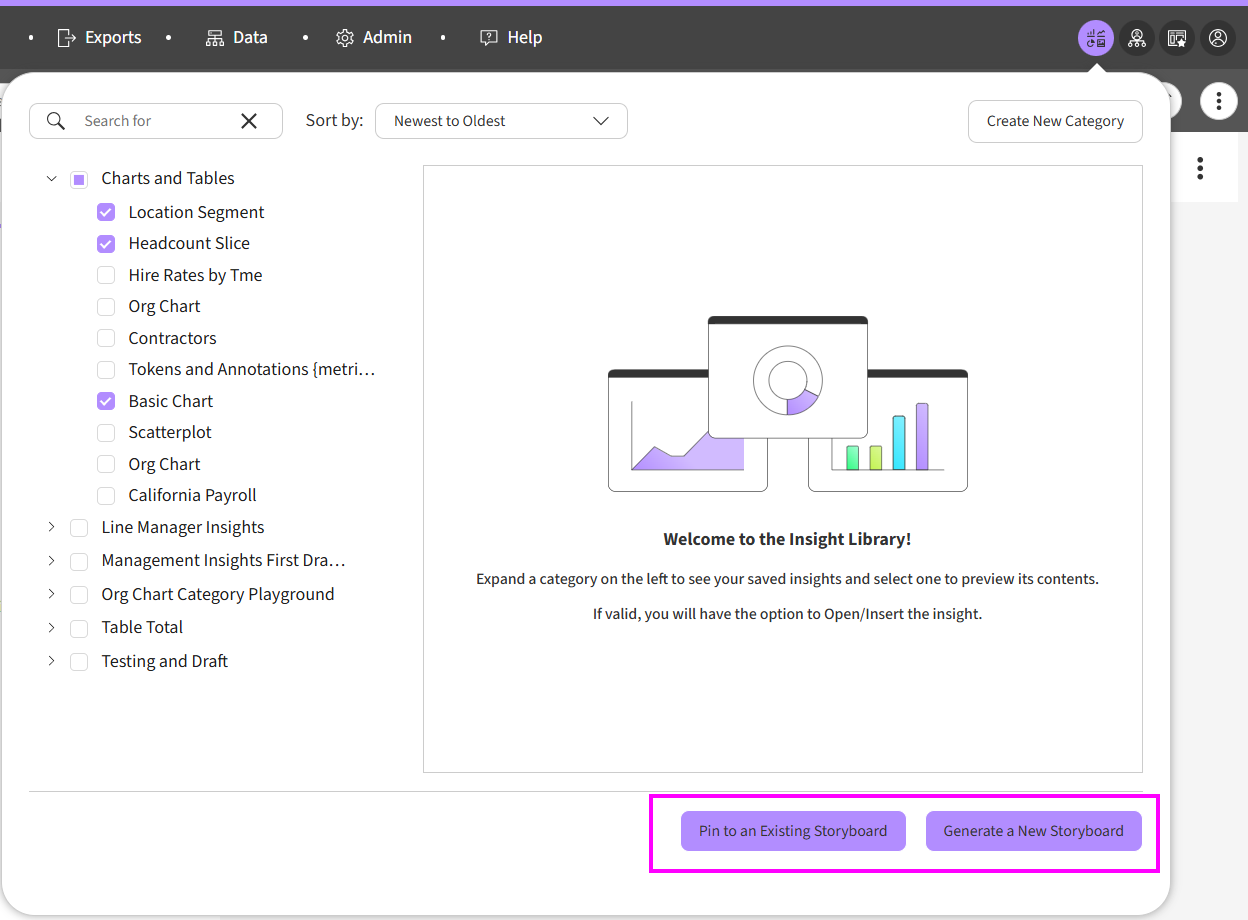Image resolution: width=1248 pixels, height=920 pixels.
Task: Open the lower three-dot options menu
Action: (x=1200, y=168)
